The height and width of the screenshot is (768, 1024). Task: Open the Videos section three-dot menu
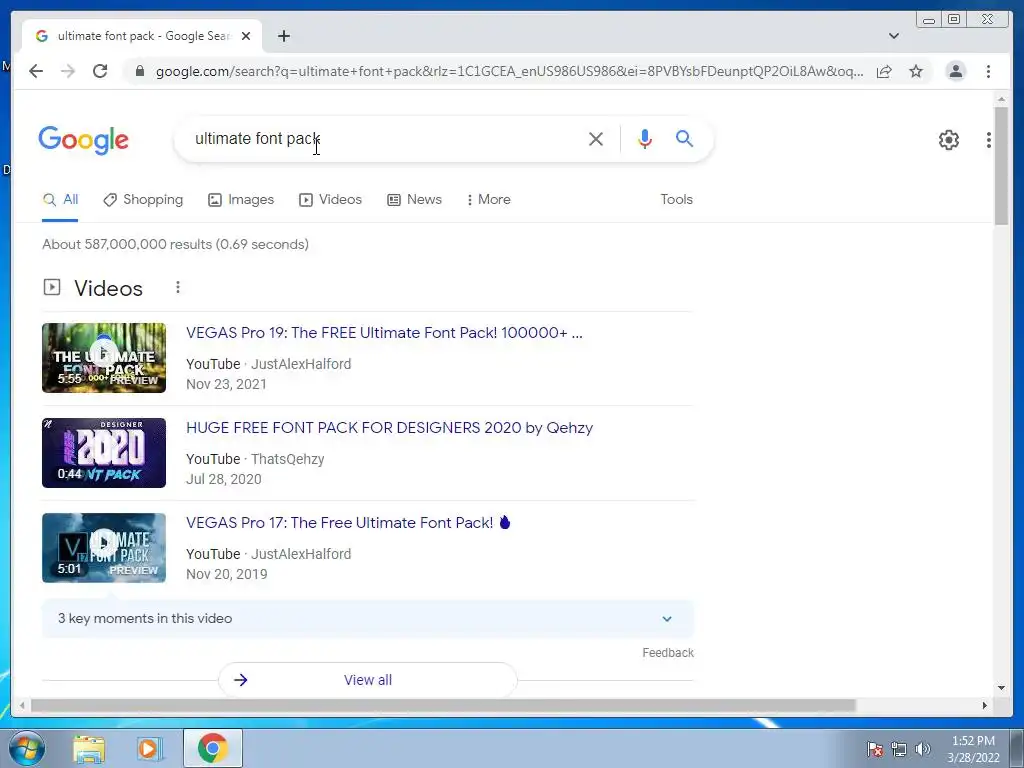point(178,287)
